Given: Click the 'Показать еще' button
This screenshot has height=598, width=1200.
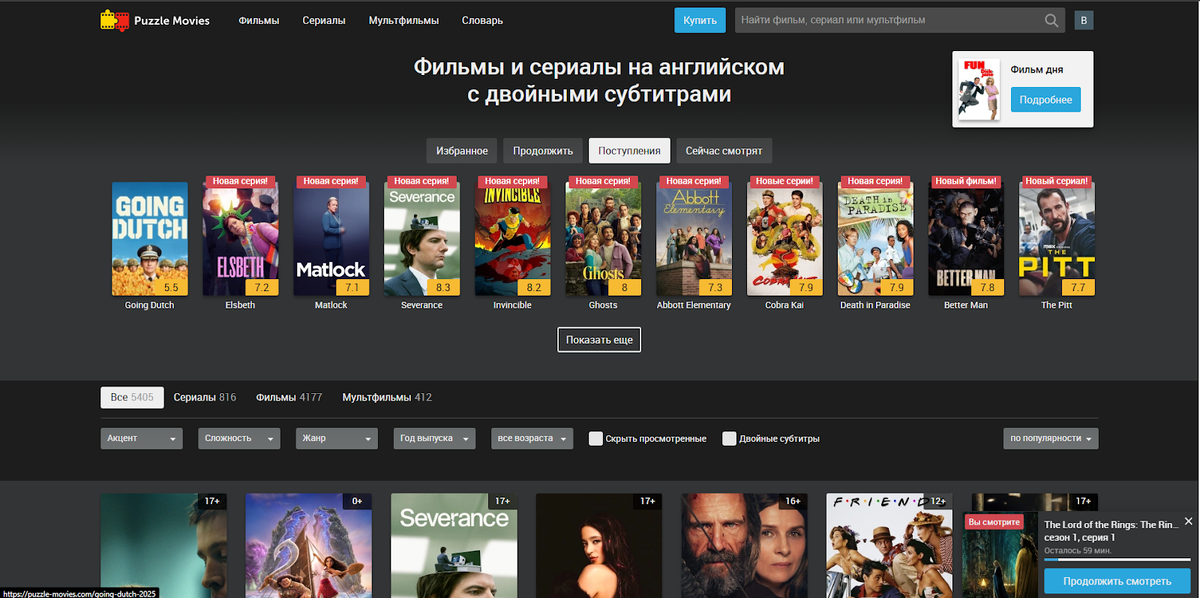Looking at the screenshot, I should pos(599,340).
